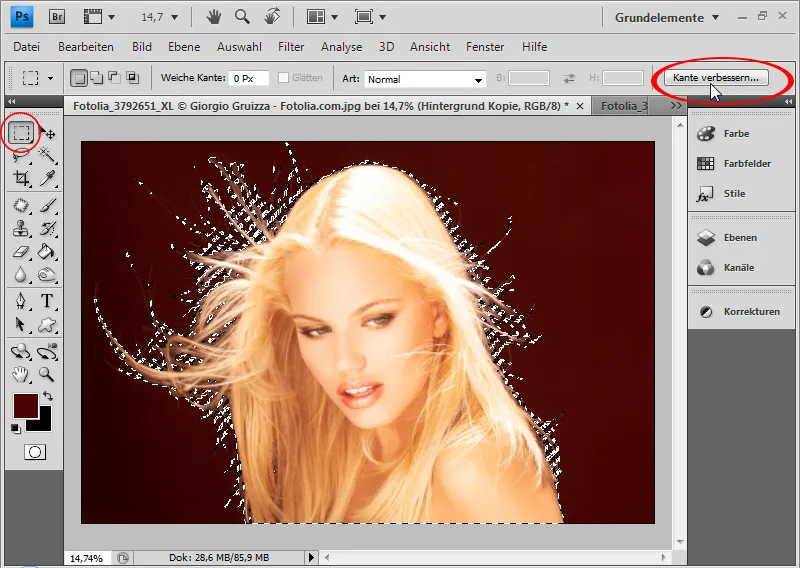Open the Ebenen panel

coord(741,237)
